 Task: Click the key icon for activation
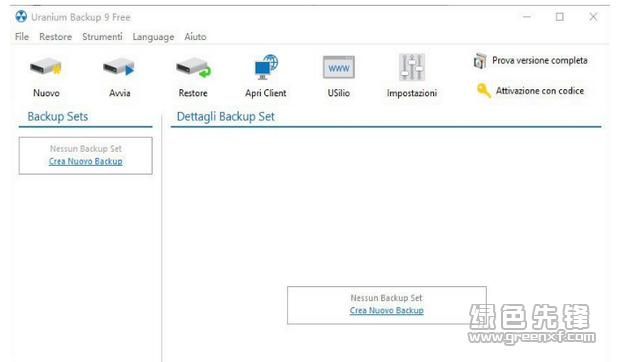click(x=484, y=90)
